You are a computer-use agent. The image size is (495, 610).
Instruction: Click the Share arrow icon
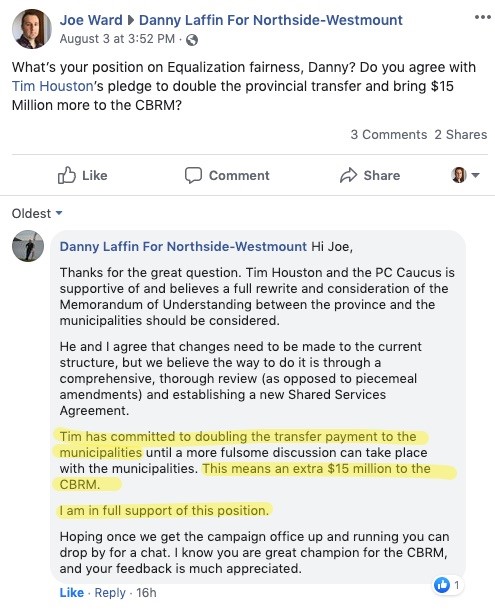click(x=348, y=175)
